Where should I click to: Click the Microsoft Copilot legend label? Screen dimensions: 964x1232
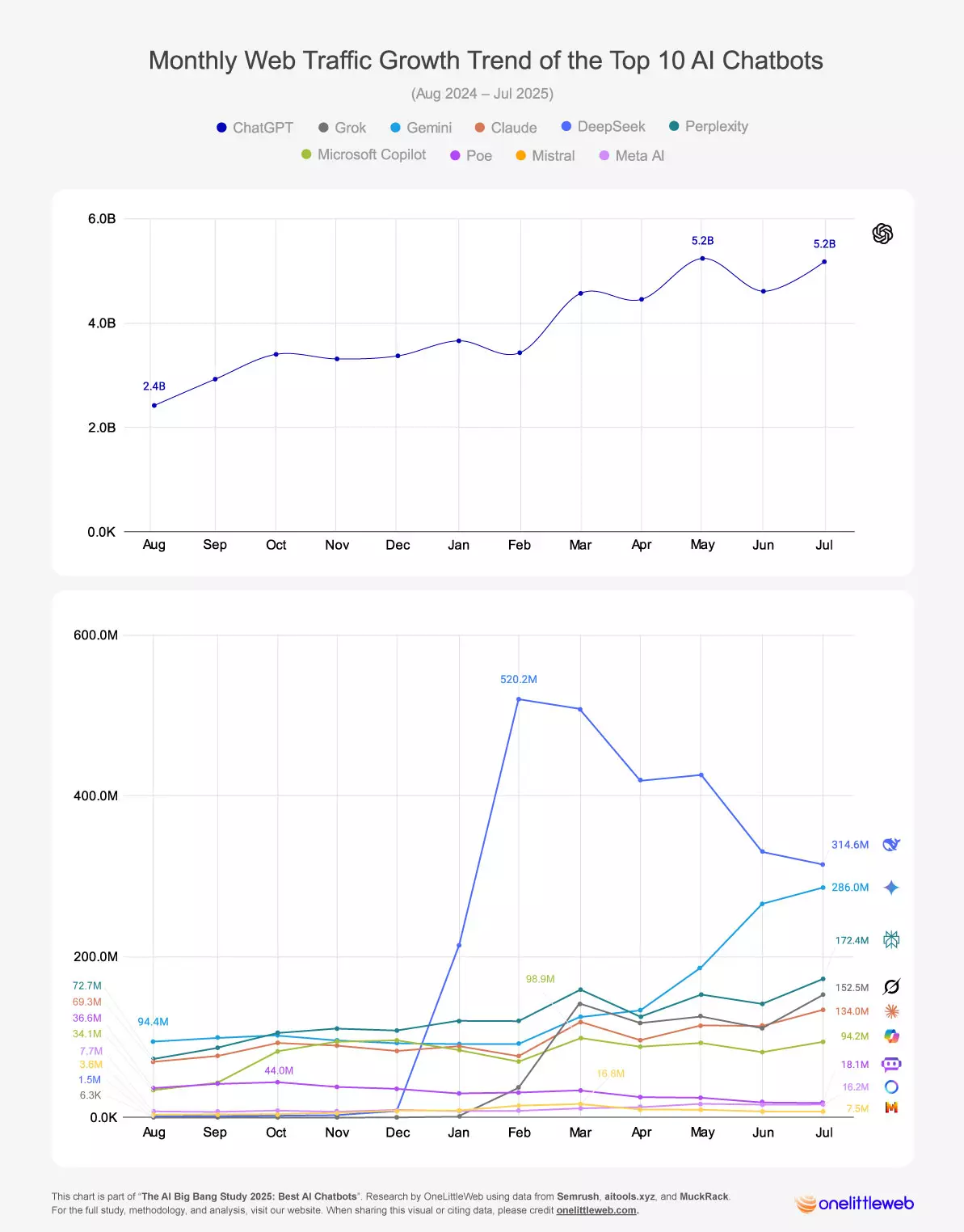coord(372,154)
